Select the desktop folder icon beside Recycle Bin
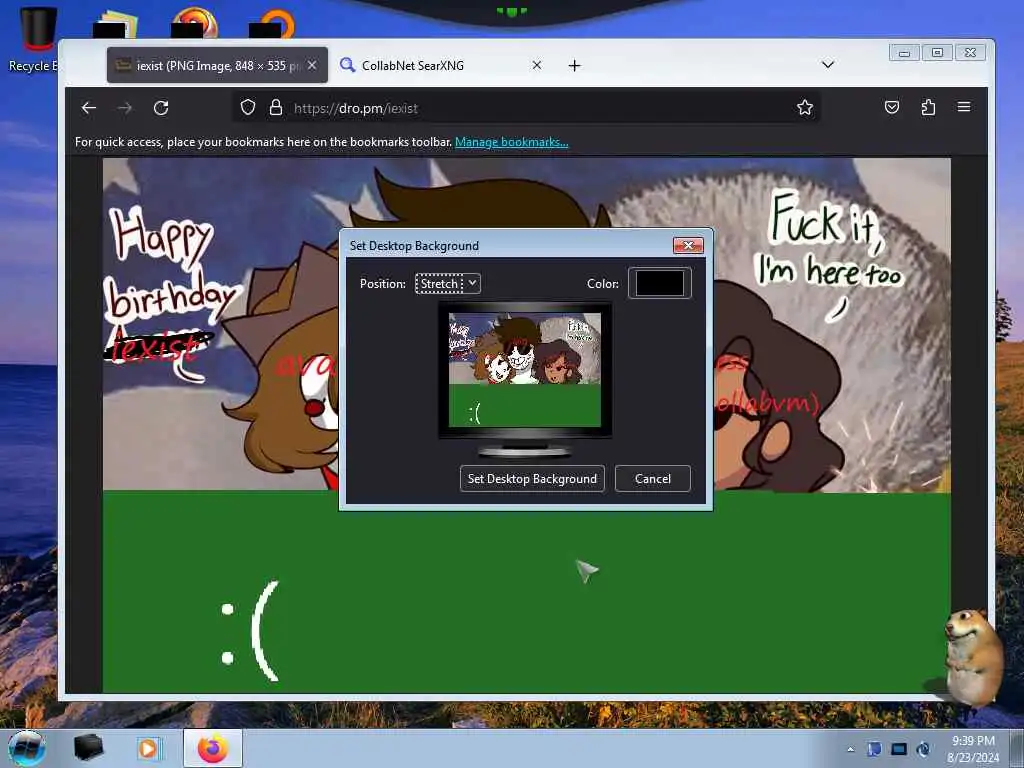 (x=116, y=23)
